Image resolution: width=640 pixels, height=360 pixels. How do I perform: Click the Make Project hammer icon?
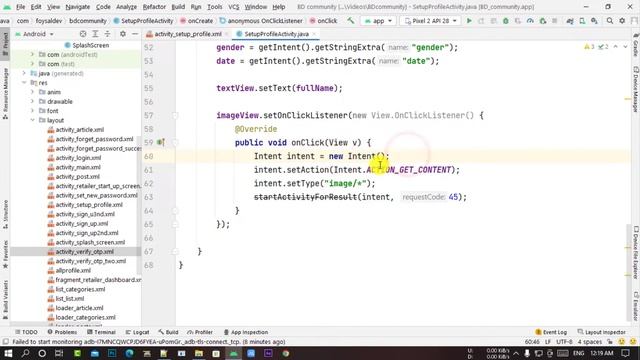pyautogui.click(x=351, y=20)
